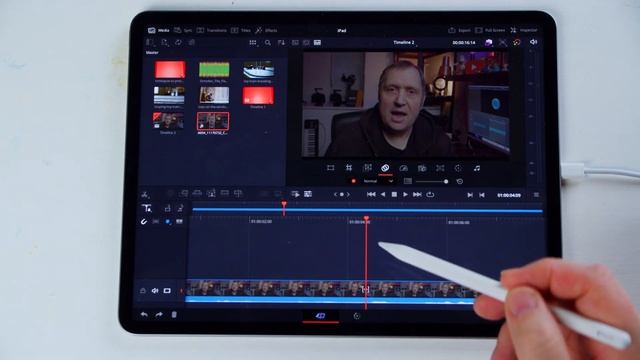
Task: Click the sync clips icon
Action: click(x=178, y=42)
